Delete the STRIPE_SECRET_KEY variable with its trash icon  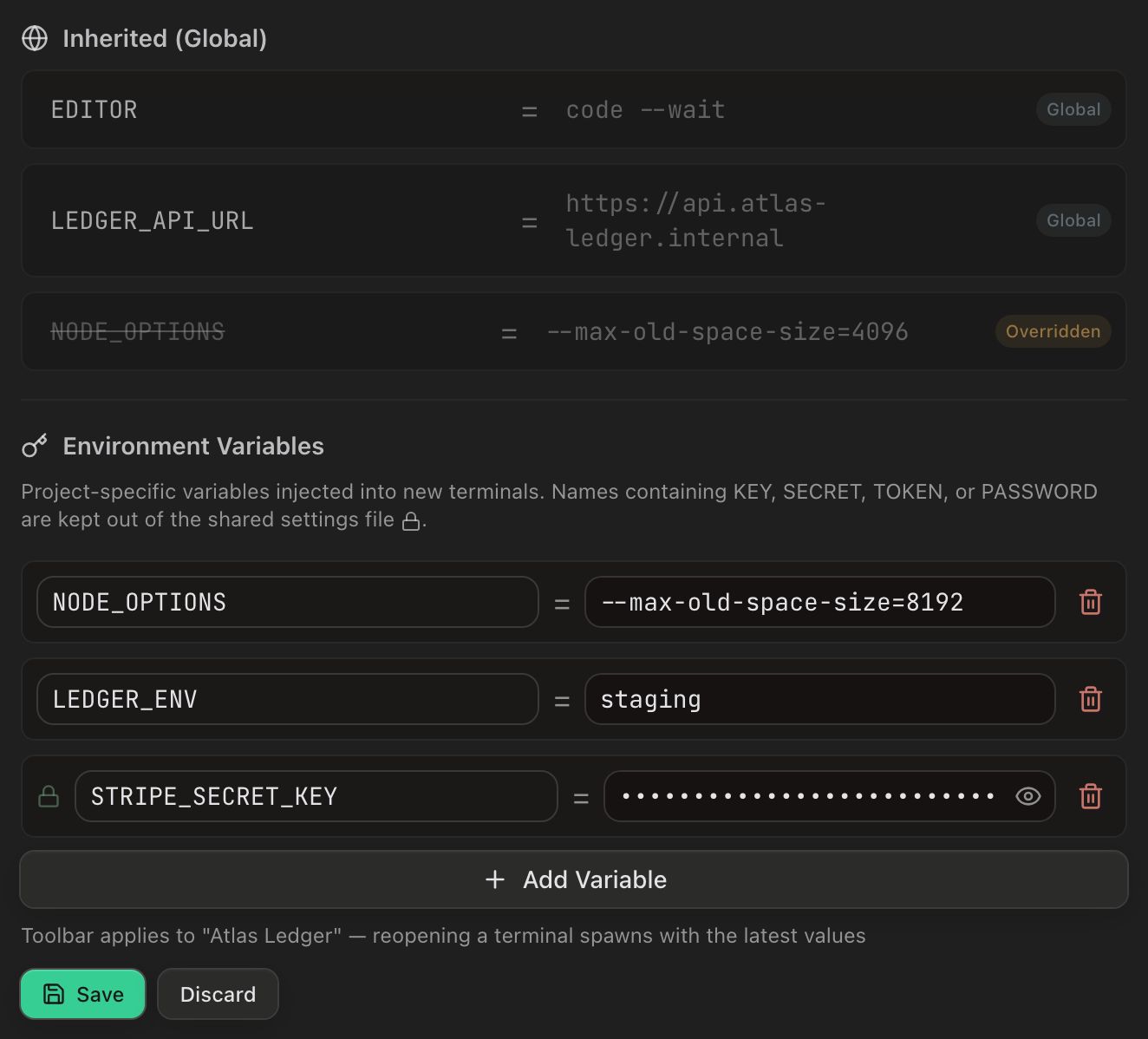coord(1090,796)
